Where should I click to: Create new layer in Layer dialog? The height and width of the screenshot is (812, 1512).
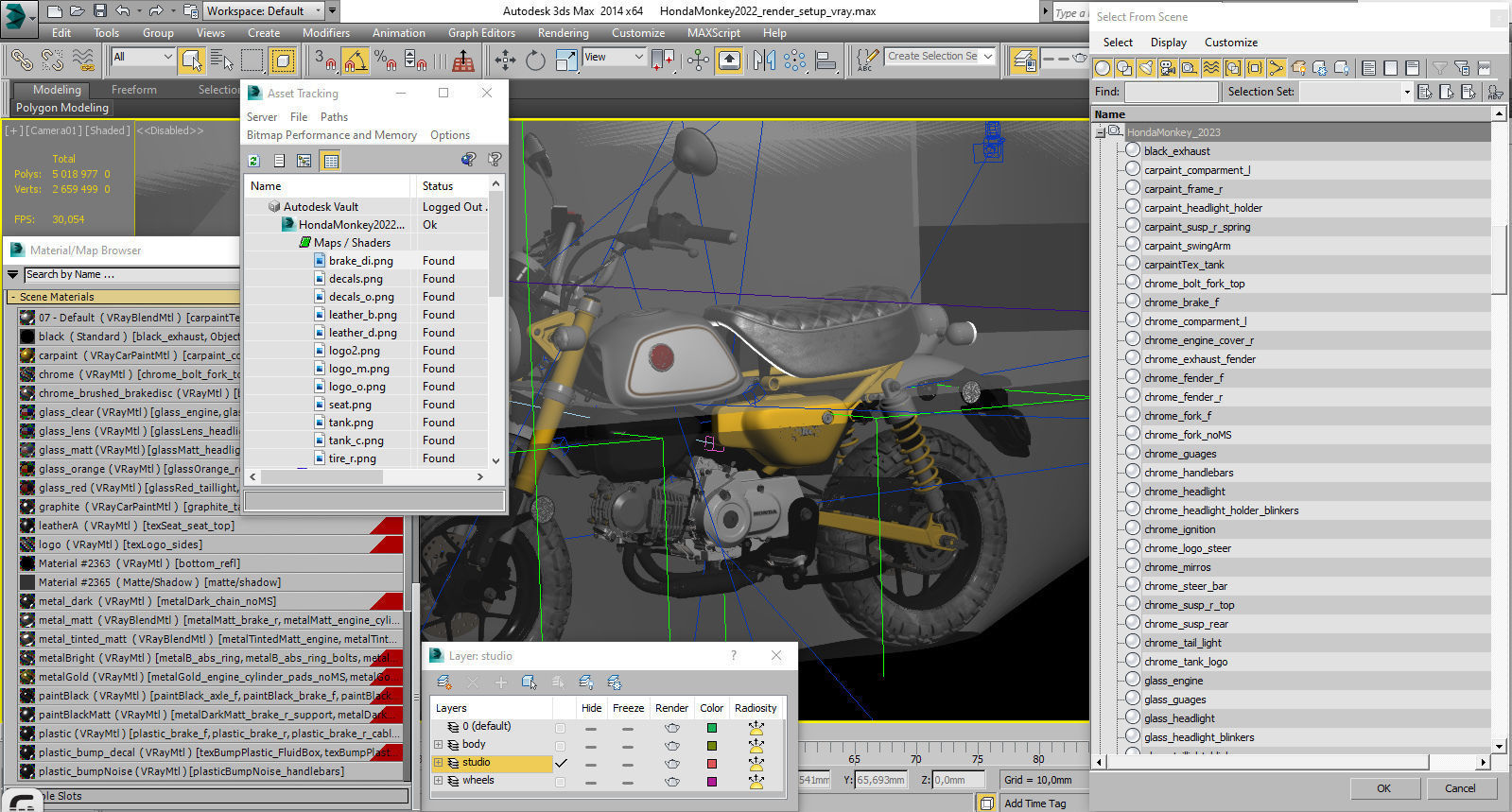443,682
